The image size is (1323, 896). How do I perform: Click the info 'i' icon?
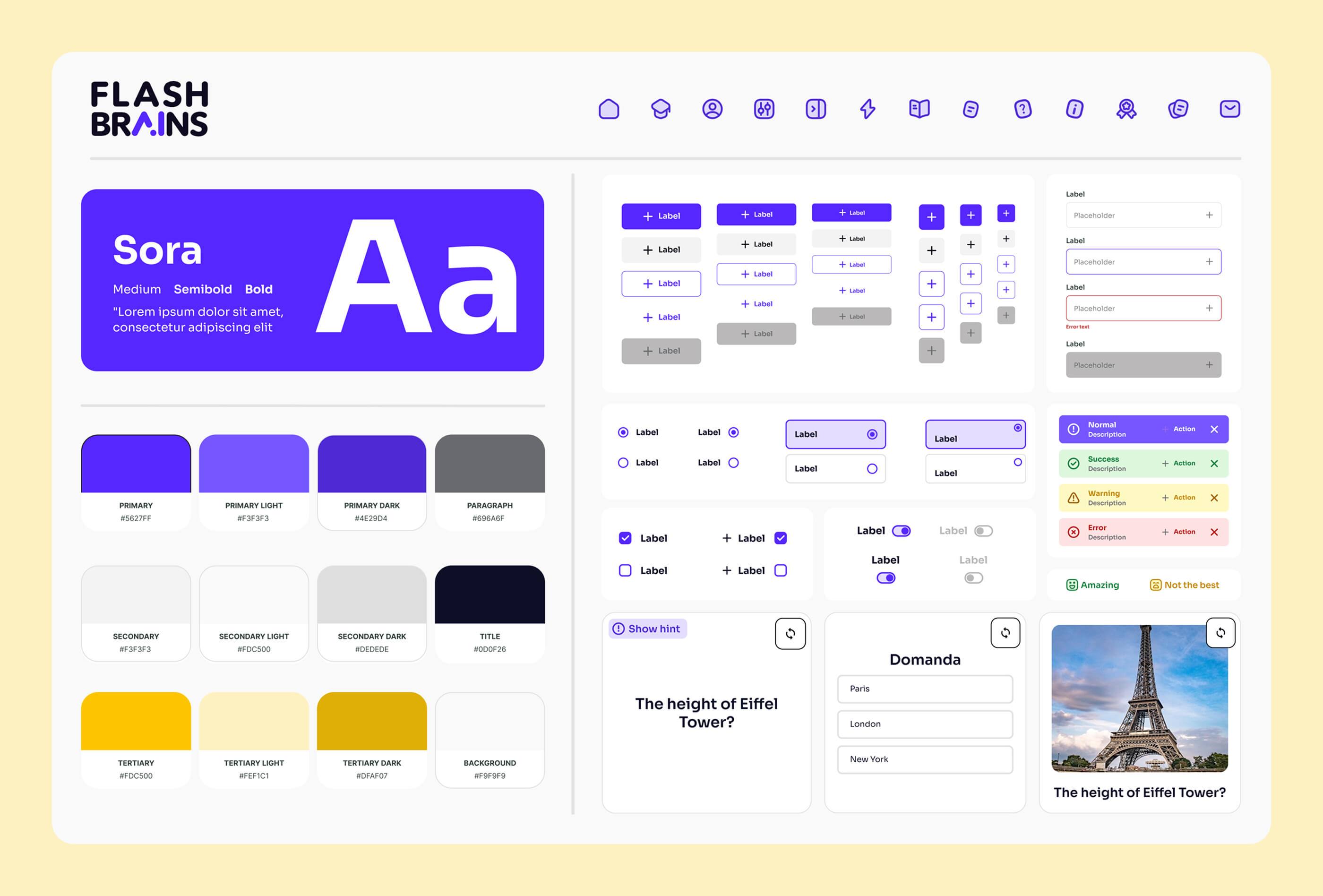[1075, 109]
